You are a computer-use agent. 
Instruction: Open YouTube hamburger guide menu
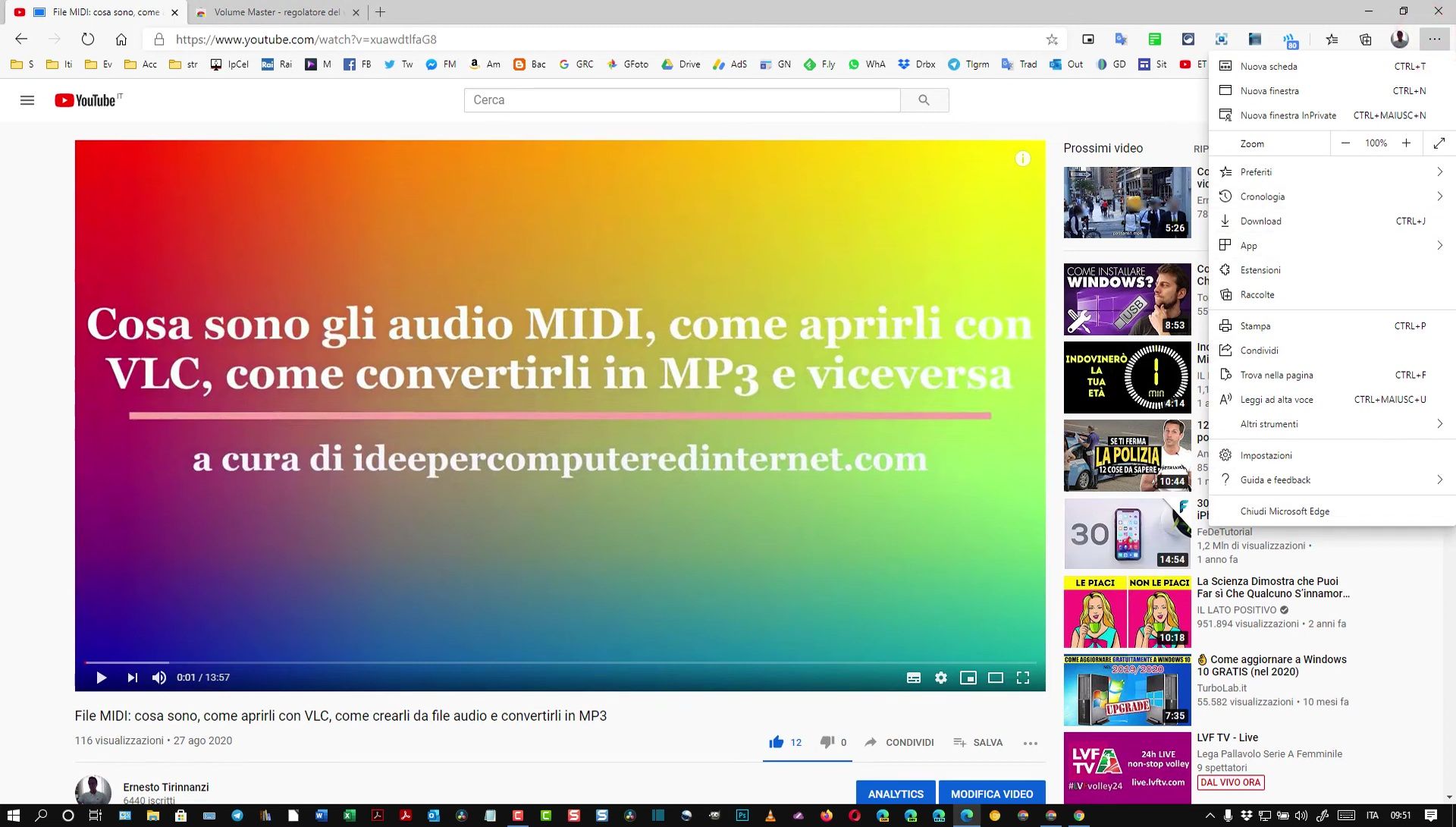click(x=27, y=100)
